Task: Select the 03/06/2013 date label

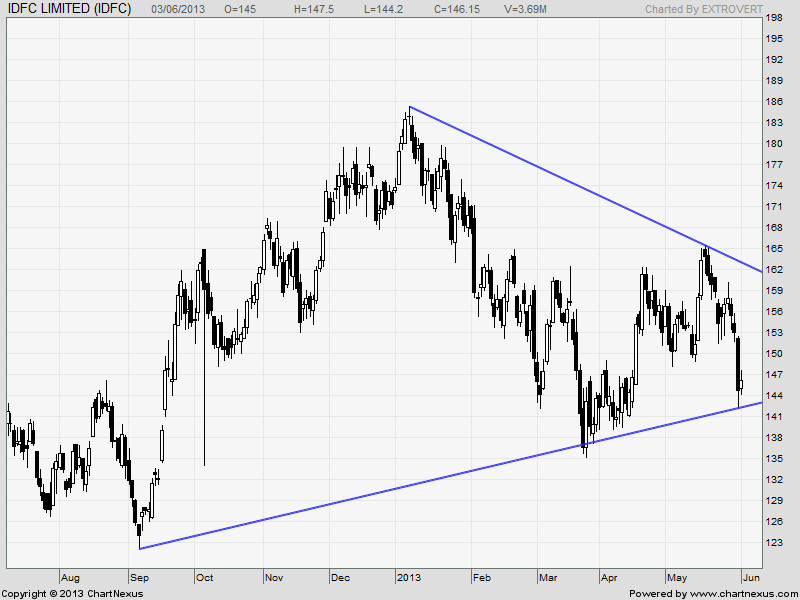Action: pyautogui.click(x=180, y=8)
